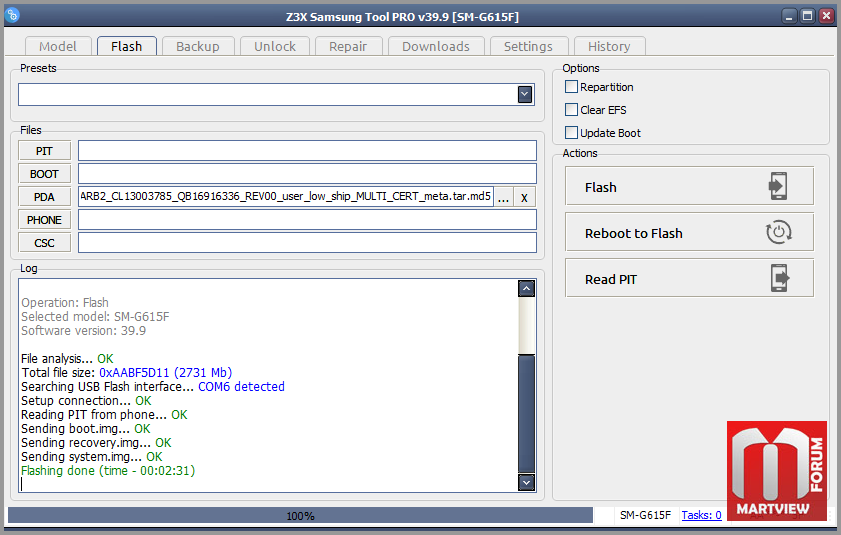Click the PDA file button
Screen dimensions: 841x535
(x=45, y=197)
